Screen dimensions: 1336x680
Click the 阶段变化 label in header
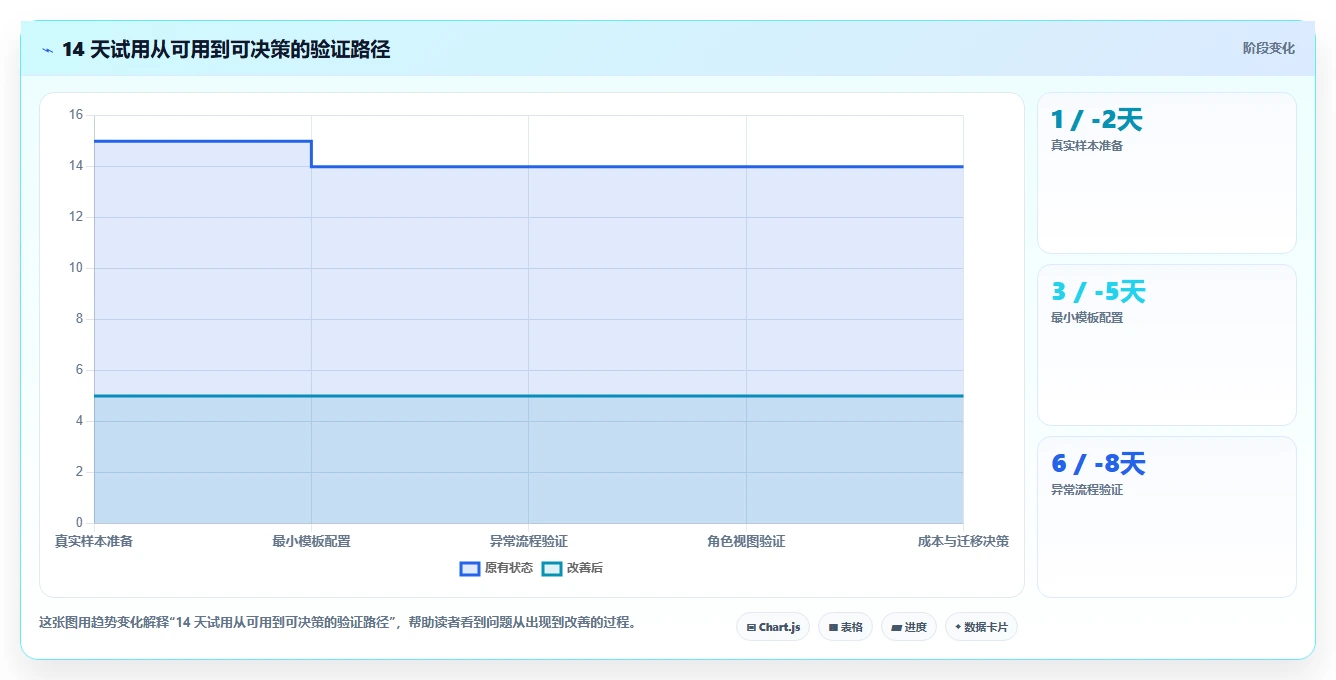click(1268, 48)
